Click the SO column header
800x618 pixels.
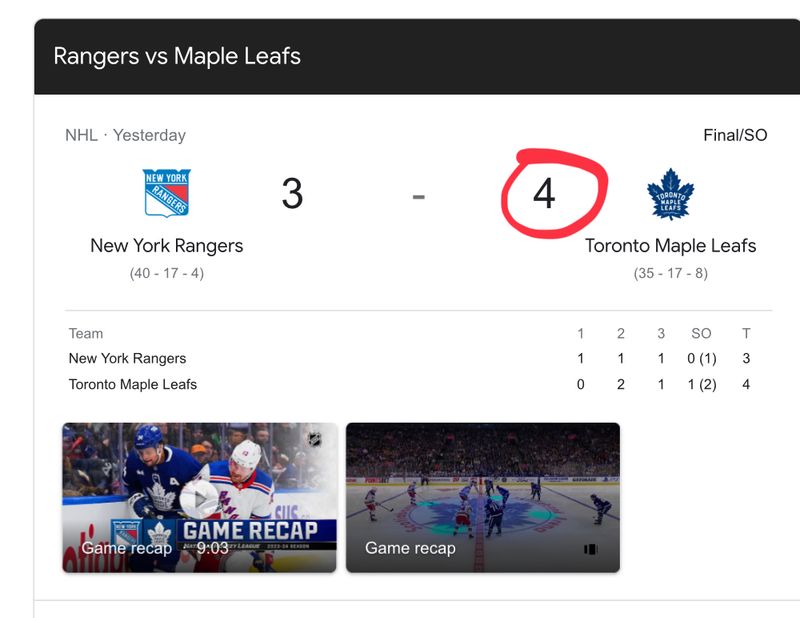(701, 333)
